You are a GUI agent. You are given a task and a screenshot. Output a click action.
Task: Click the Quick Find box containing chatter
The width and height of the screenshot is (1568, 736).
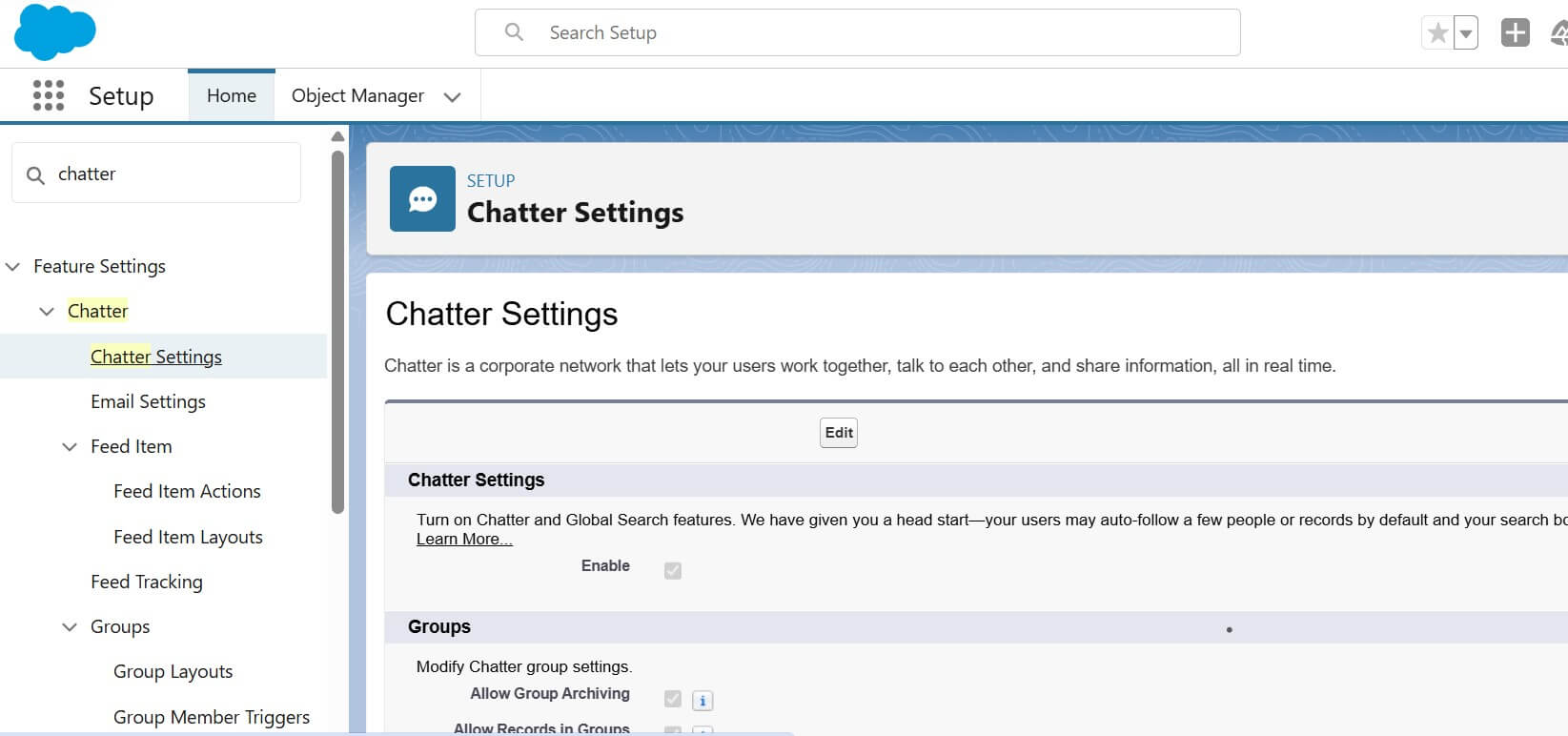click(x=156, y=173)
